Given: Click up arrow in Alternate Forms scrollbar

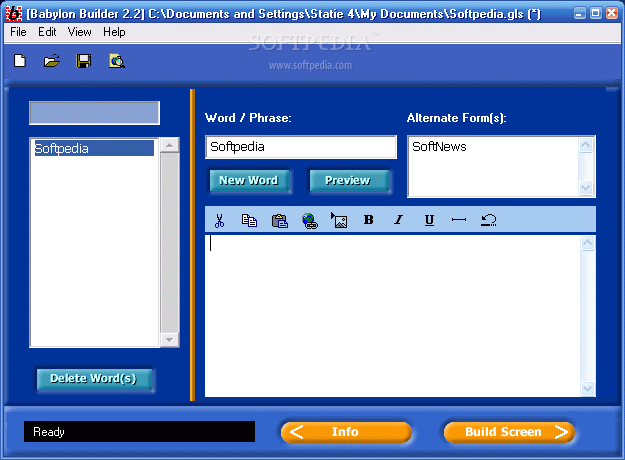Looking at the screenshot, I should tap(586, 145).
